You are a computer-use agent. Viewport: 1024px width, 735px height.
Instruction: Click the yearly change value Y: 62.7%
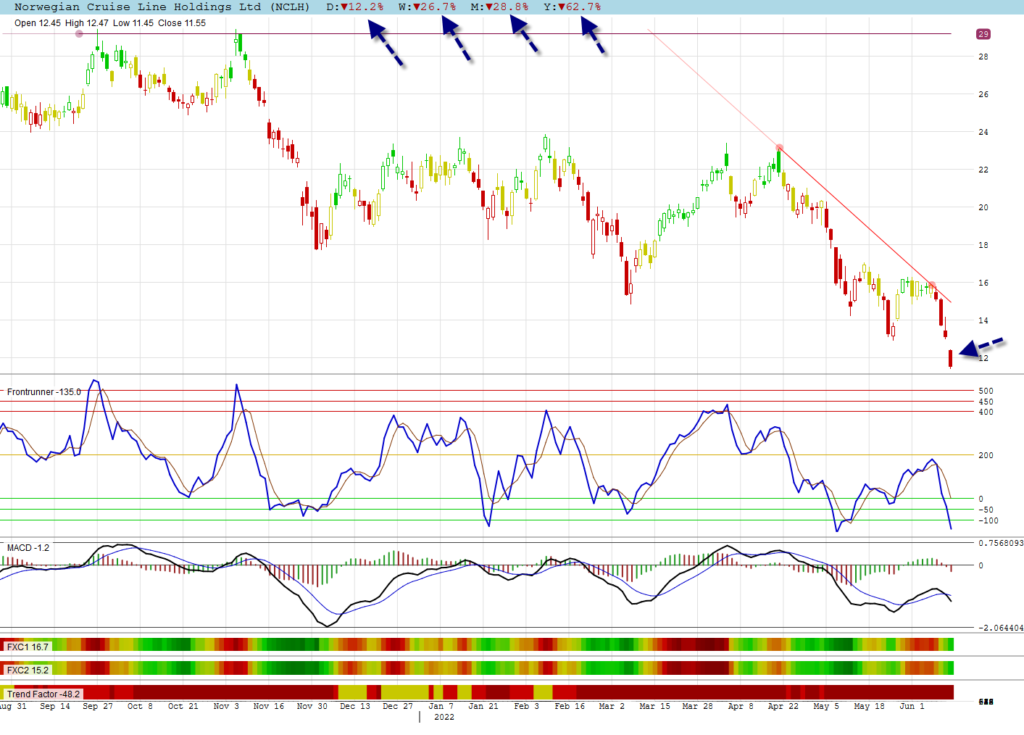tap(572, 7)
